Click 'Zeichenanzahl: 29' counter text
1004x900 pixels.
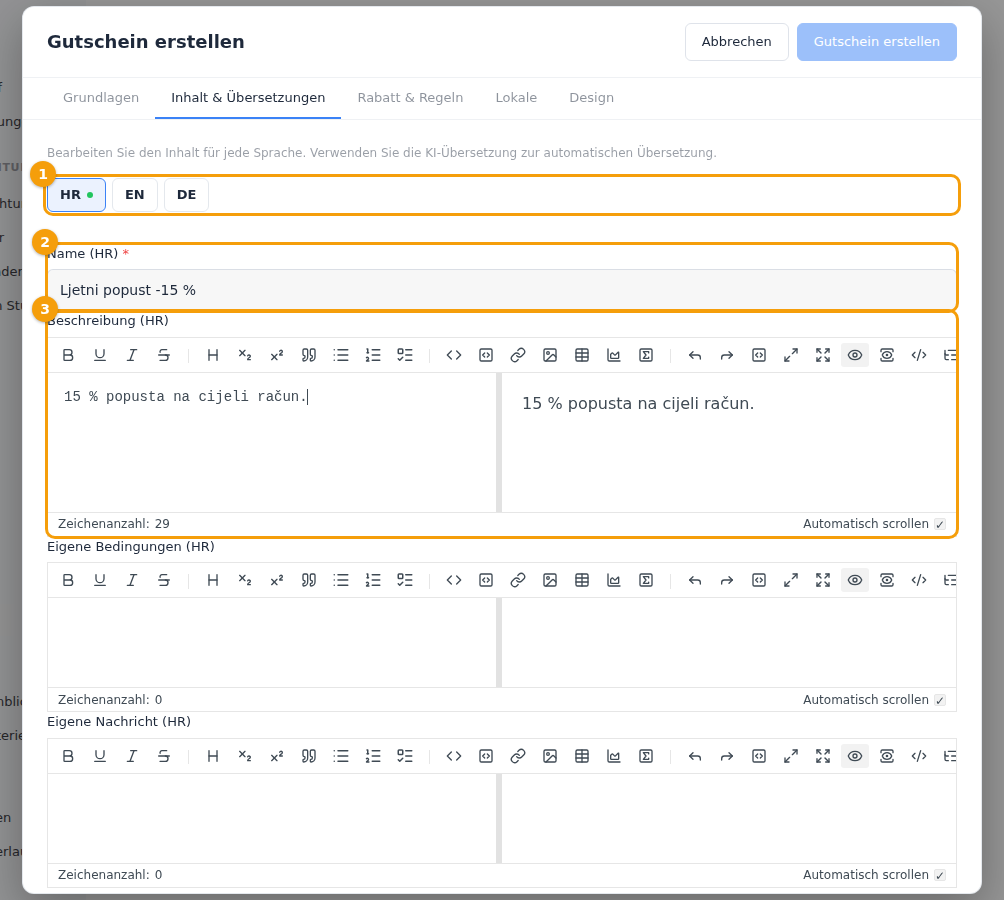114,524
